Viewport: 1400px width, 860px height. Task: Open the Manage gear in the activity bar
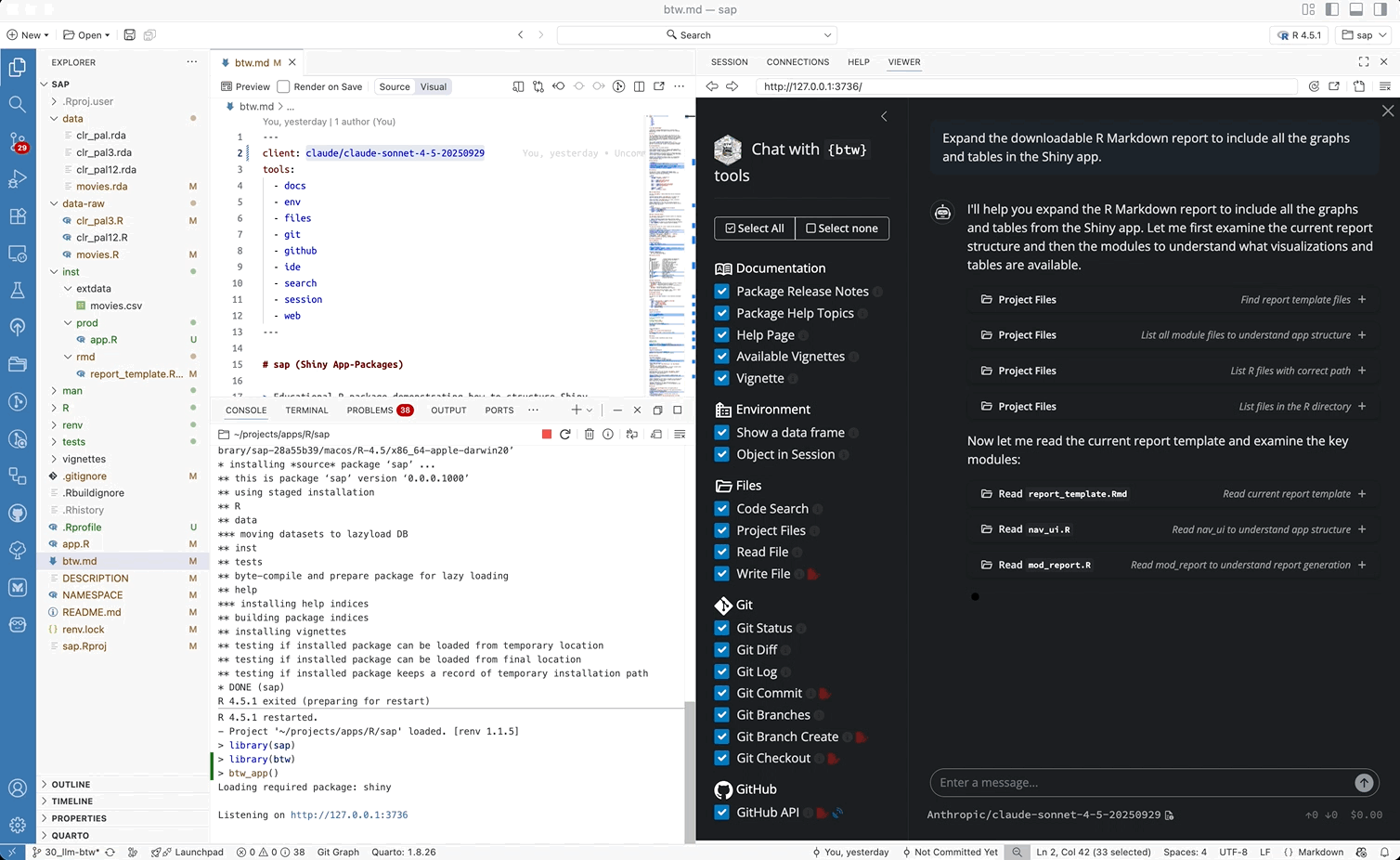[x=17, y=825]
